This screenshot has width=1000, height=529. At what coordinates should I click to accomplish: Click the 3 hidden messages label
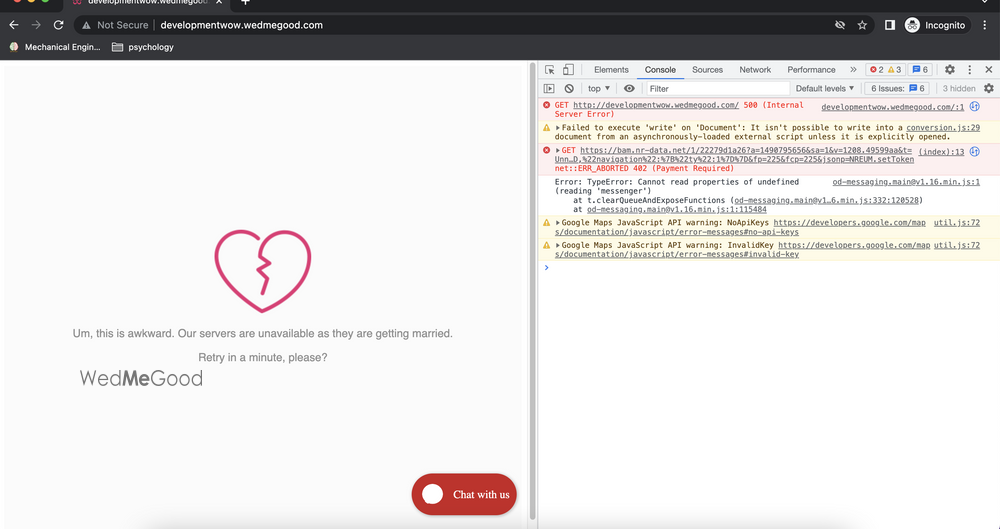pos(959,89)
